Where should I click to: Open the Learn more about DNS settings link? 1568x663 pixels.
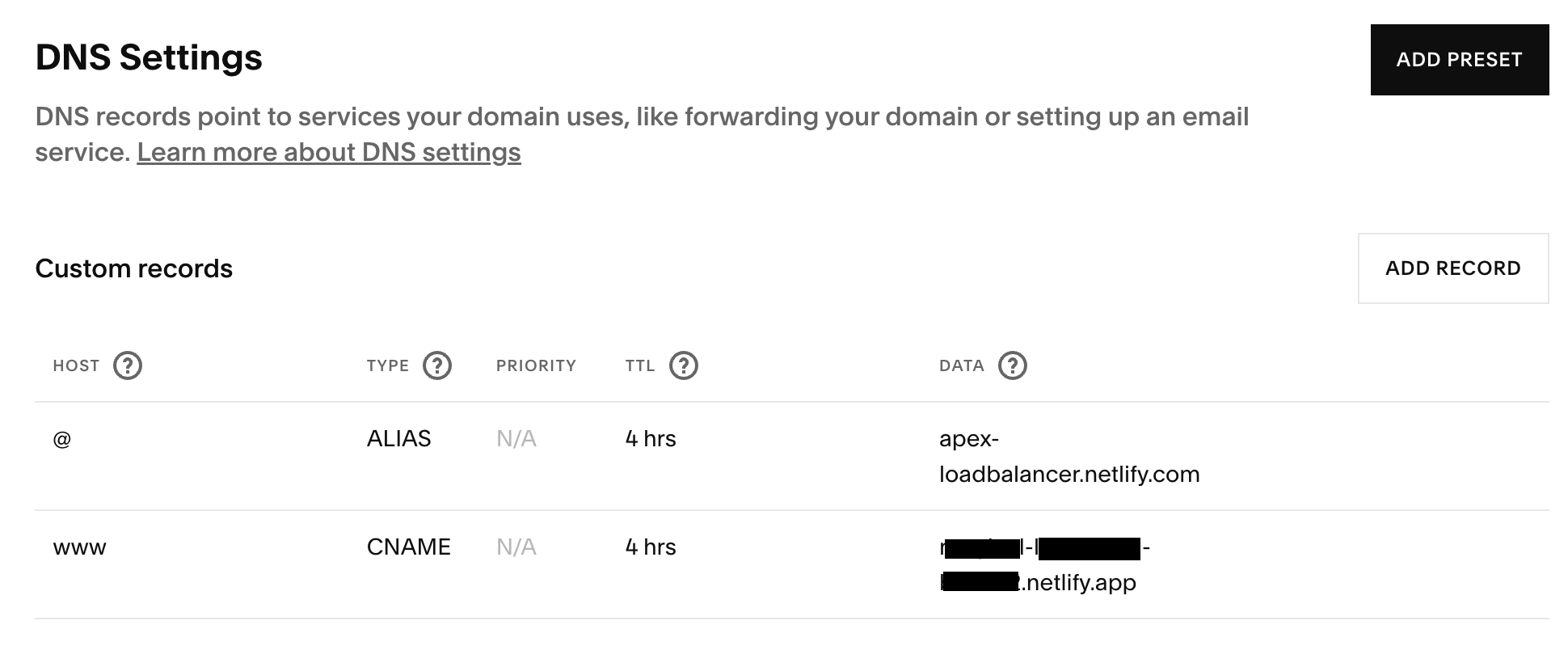(x=329, y=152)
